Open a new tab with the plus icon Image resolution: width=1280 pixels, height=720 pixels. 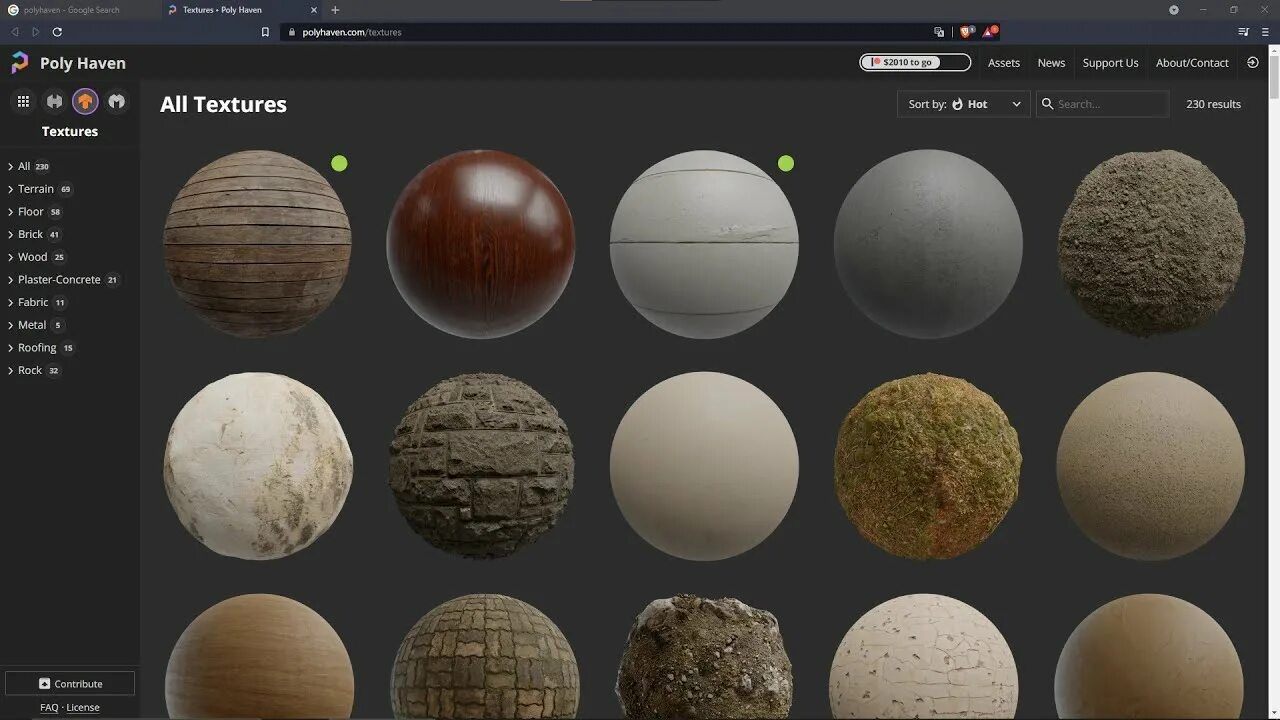pyautogui.click(x=335, y=10)
